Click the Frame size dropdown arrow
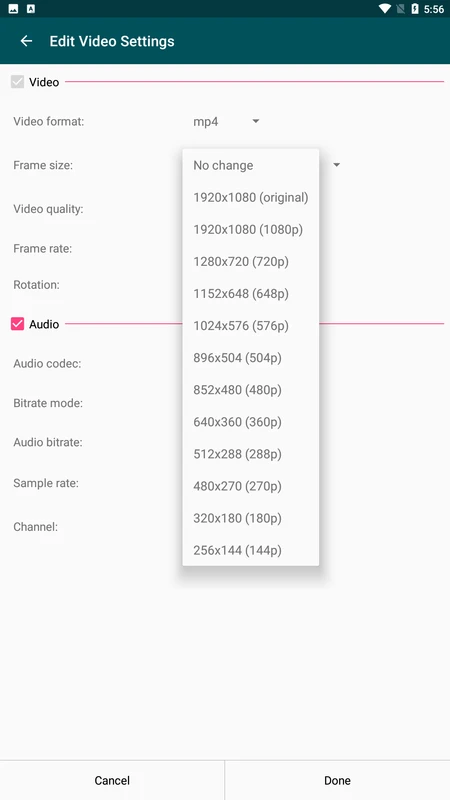450x800 pixels. tap(336, 165)
